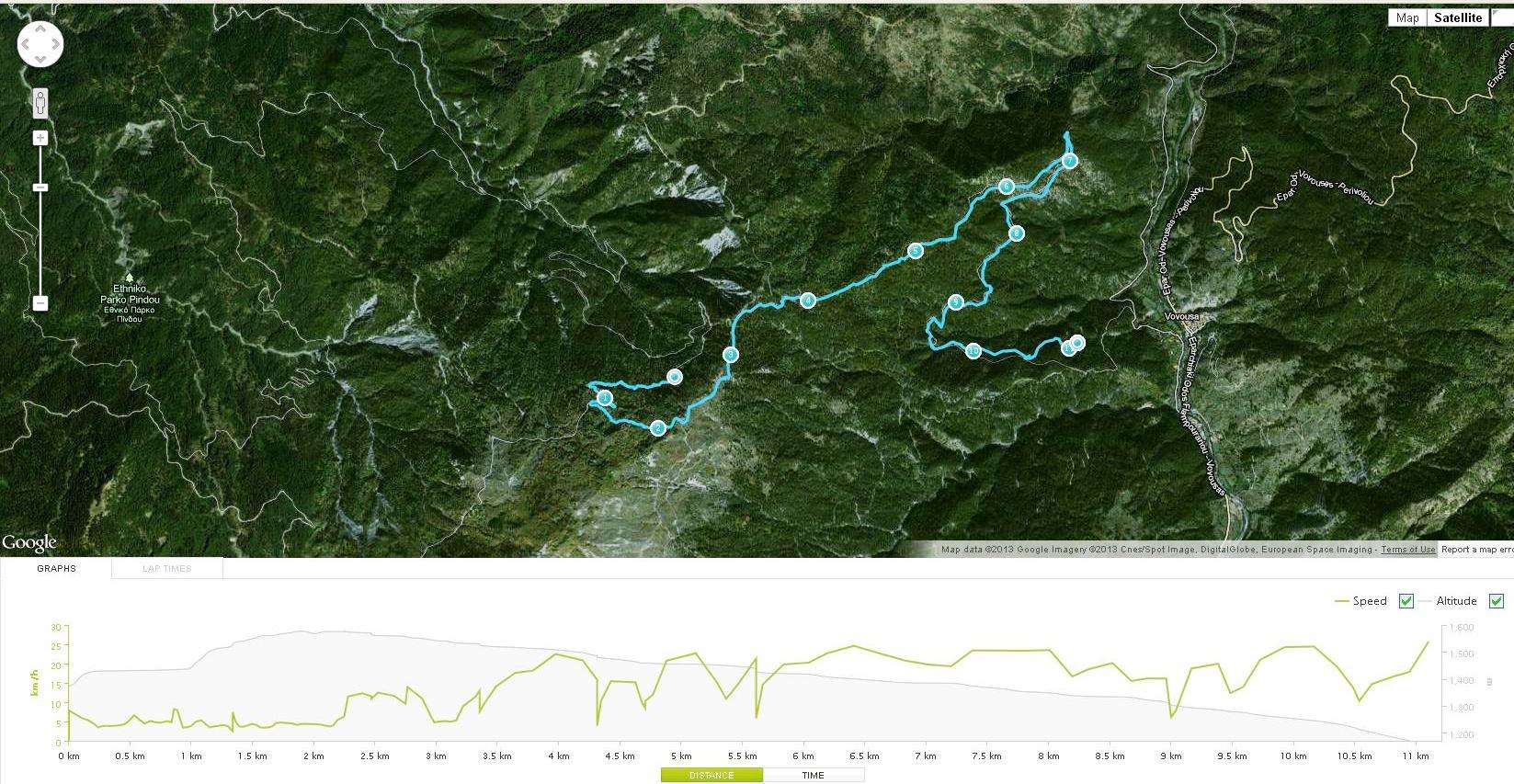Open the GRAPHS tab
Screen dimensions: 1514x784
(56, 569)
